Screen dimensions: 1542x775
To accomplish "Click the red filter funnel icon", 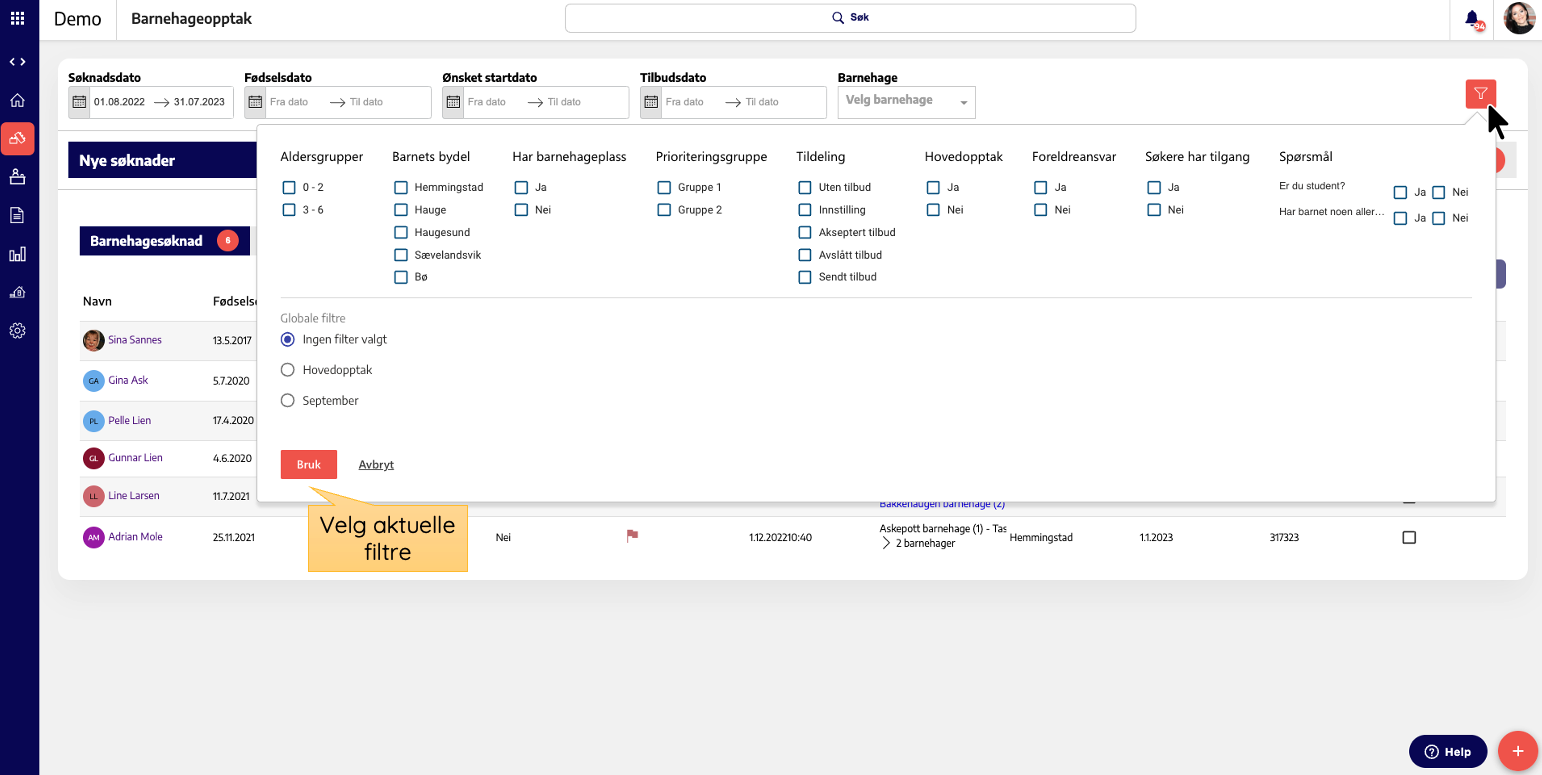I will (1480, 94).
